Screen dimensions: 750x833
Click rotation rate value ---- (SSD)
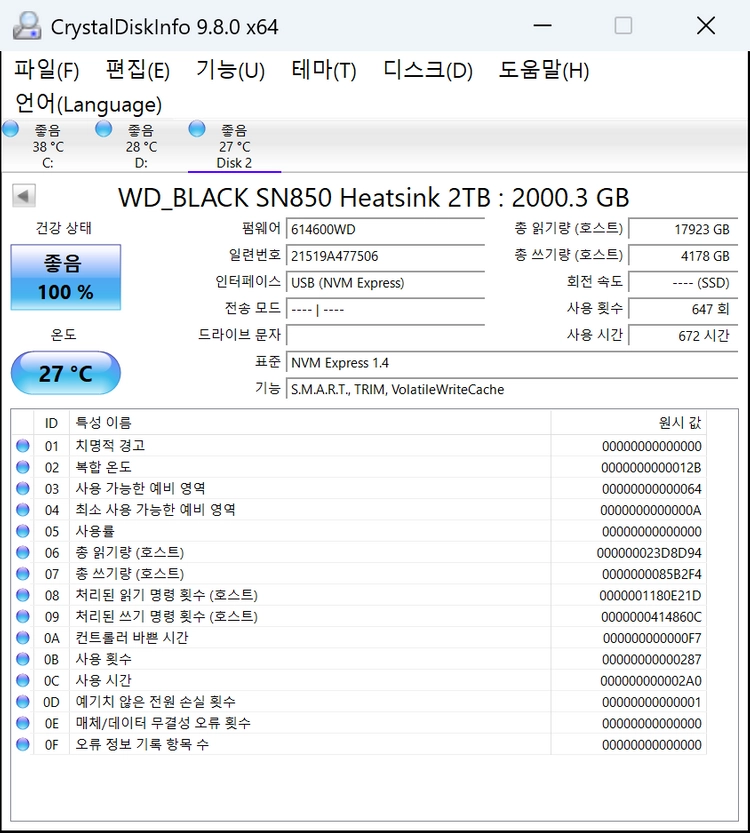click(x=683, y=283)
